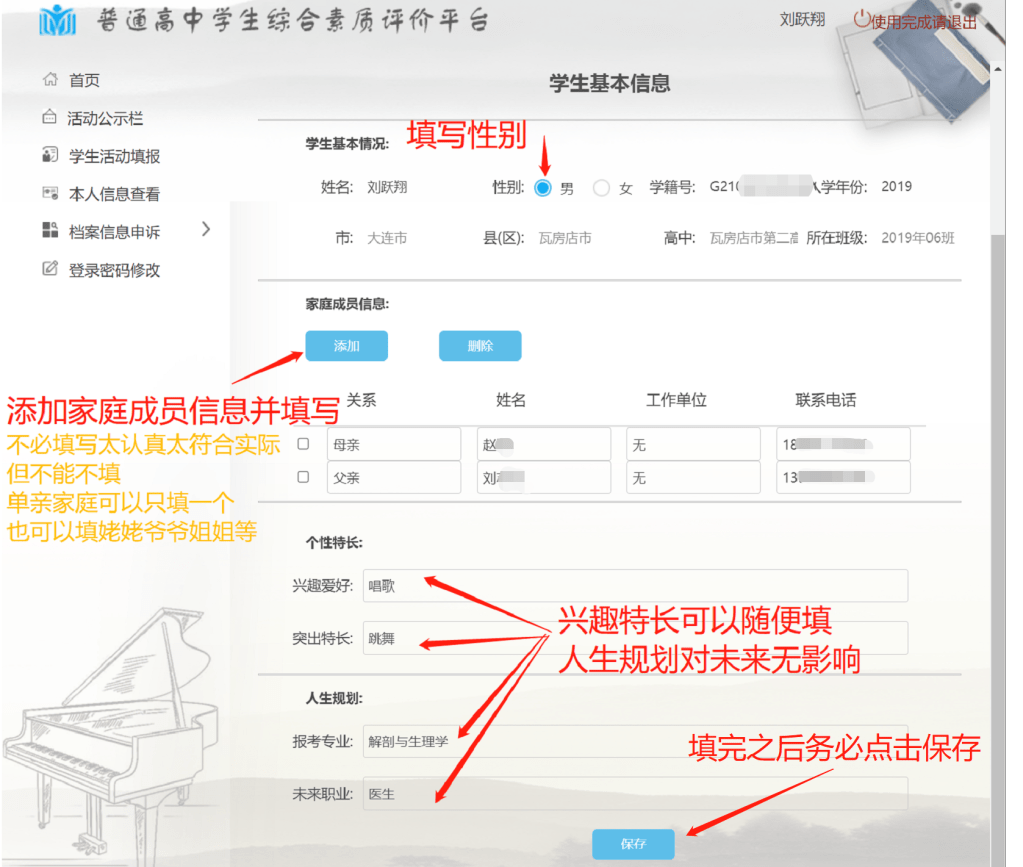Screen dimensions: 1023x867
Task: Click the 兴趣爱好 input field
Action: pos(635,586)
